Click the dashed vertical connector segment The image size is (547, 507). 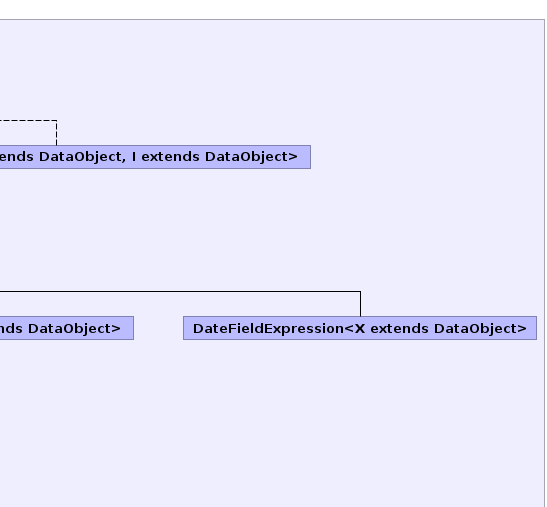pyautogui.click(x=57, y=133)
